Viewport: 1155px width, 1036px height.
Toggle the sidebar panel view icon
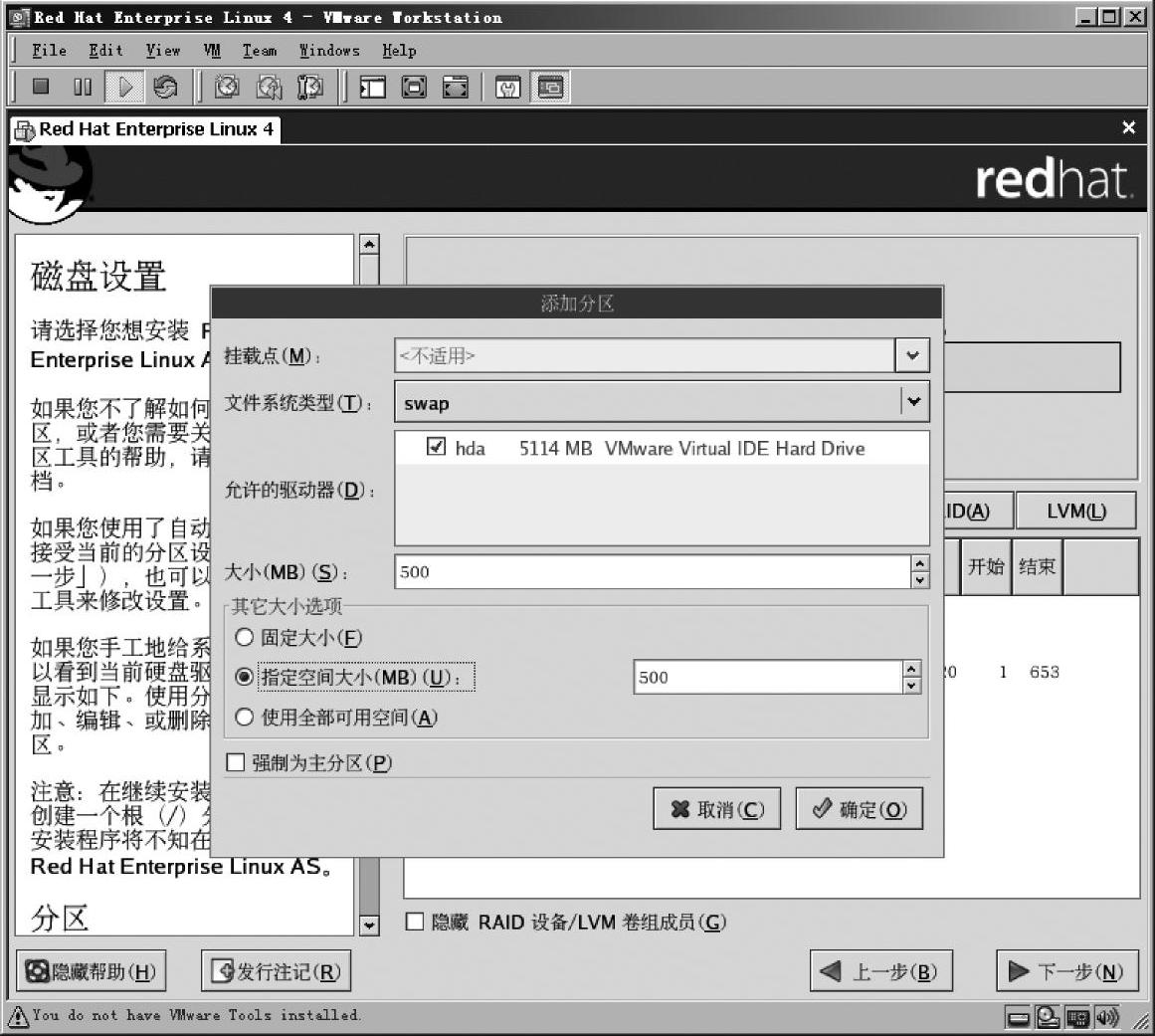click(372, 88)
